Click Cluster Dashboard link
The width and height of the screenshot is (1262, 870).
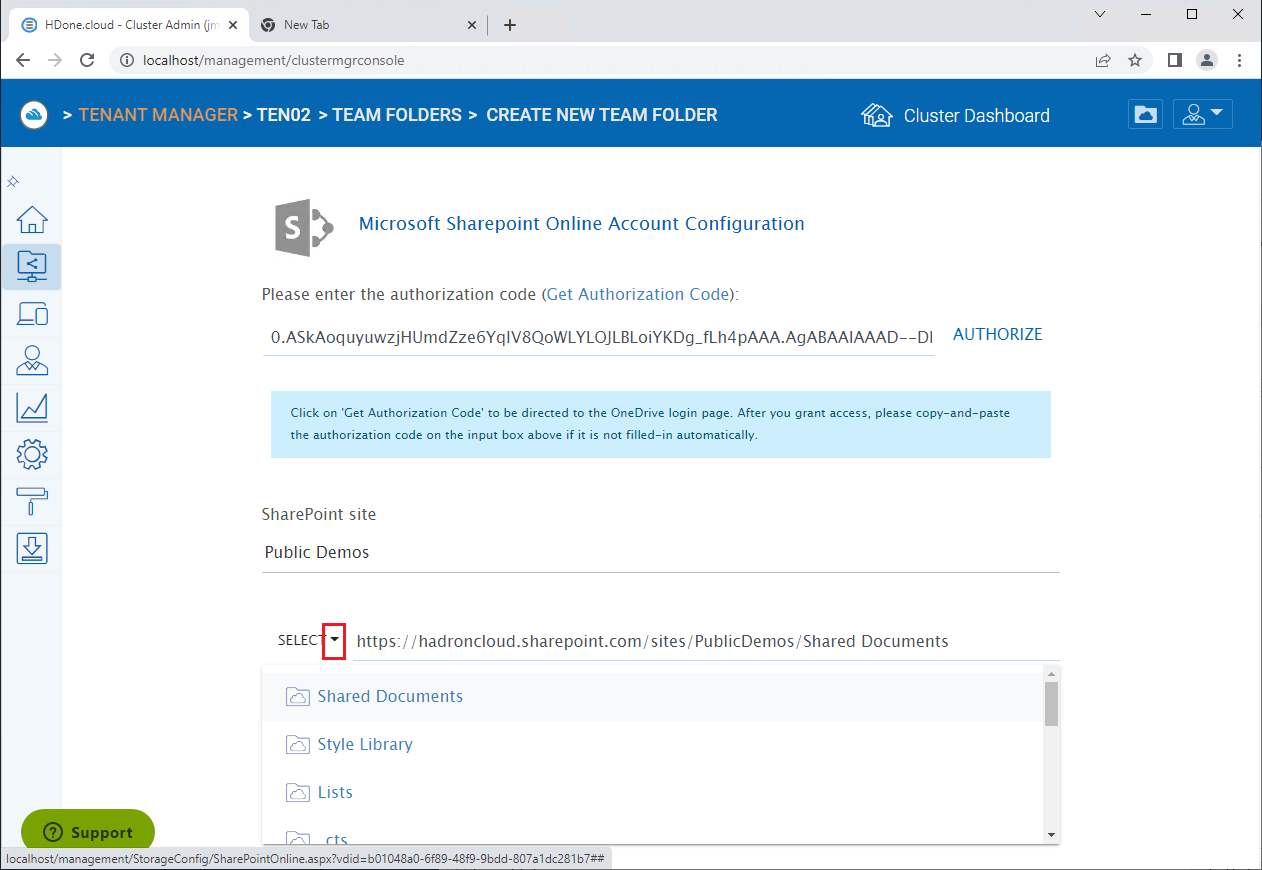pos(976,115)
